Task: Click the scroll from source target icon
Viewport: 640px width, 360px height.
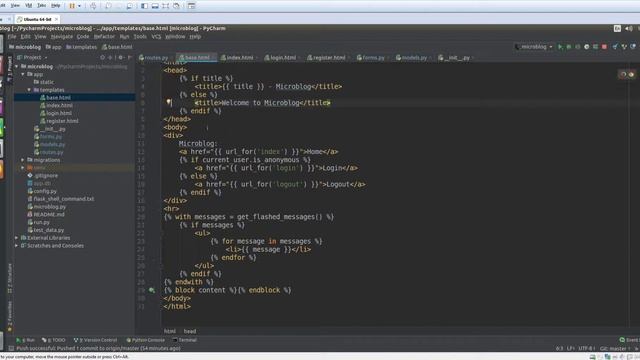Action: (102, 58)
